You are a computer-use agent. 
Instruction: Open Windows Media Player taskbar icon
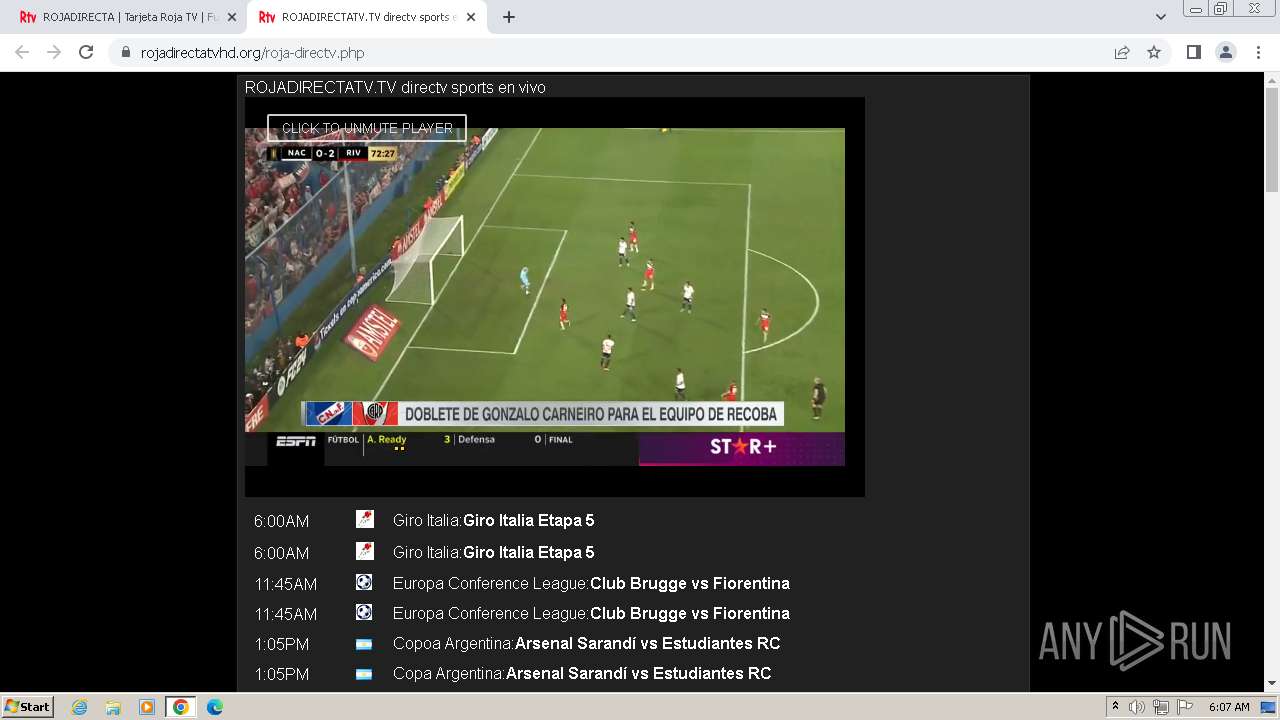[147, 707]
